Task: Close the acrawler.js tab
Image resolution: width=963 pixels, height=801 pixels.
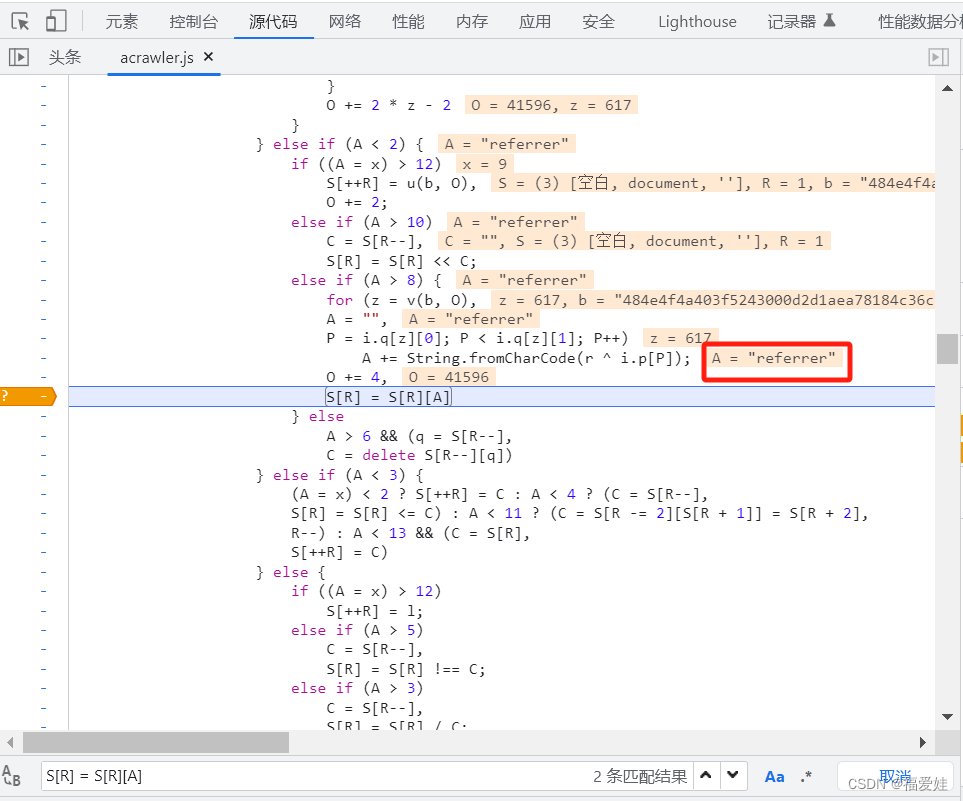Action: click(208, 57)
